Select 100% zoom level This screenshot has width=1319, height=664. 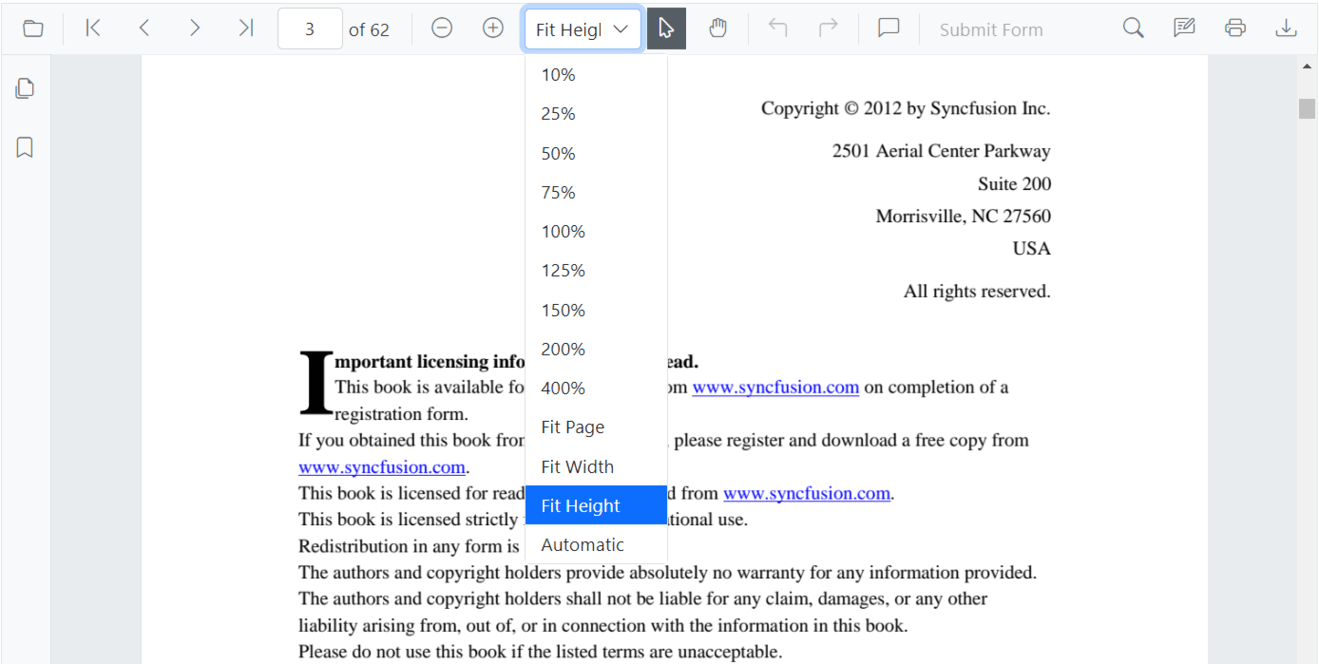[596, 231]
